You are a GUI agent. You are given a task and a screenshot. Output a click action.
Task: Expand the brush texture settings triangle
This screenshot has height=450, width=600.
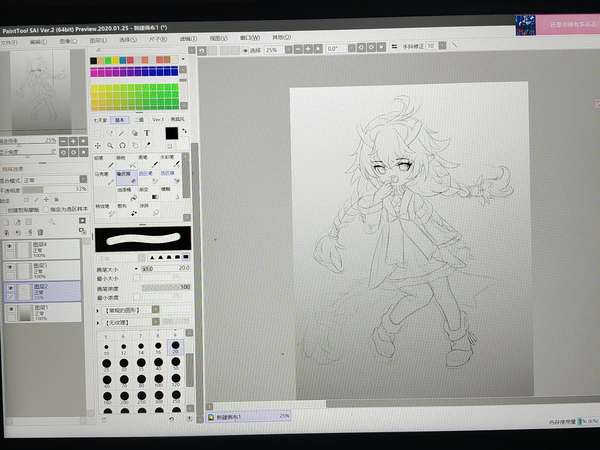click(x=98, y=323)
